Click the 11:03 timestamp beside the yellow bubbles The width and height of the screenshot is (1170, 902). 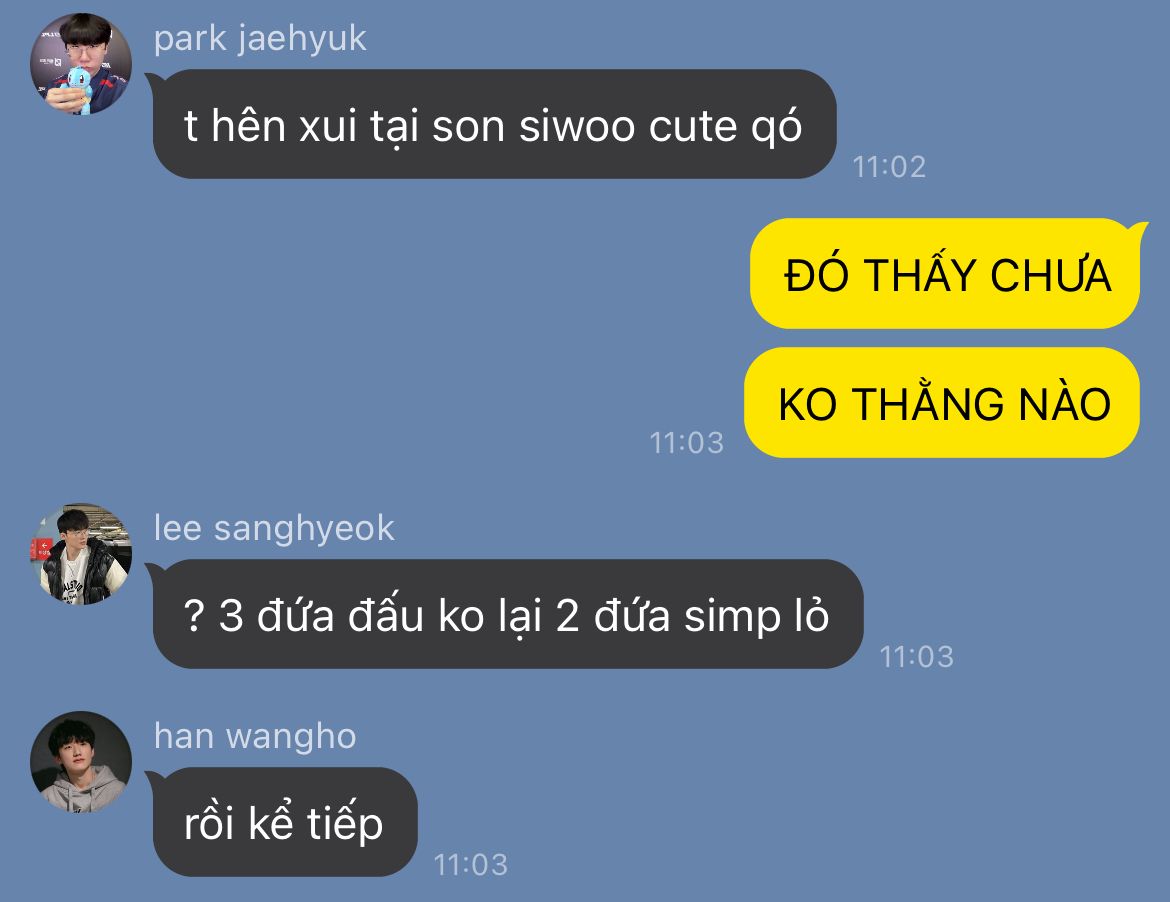coord(686,443)
